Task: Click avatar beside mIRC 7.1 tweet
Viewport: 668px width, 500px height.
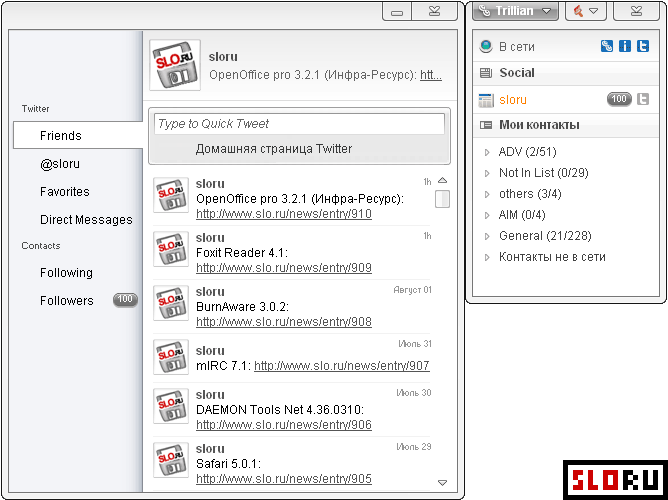Action: [171, 357]
